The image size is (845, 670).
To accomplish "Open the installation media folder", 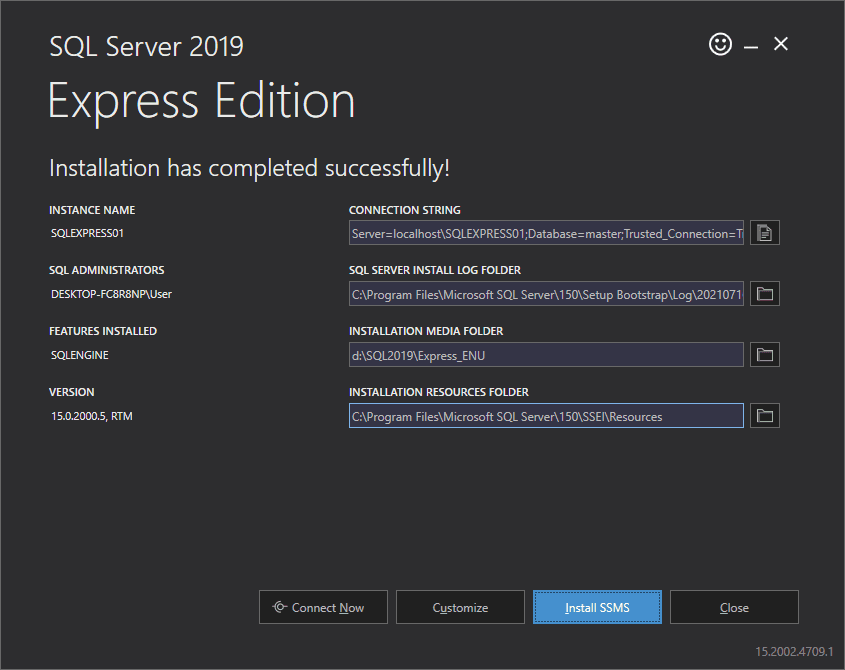I will (764, 354).
